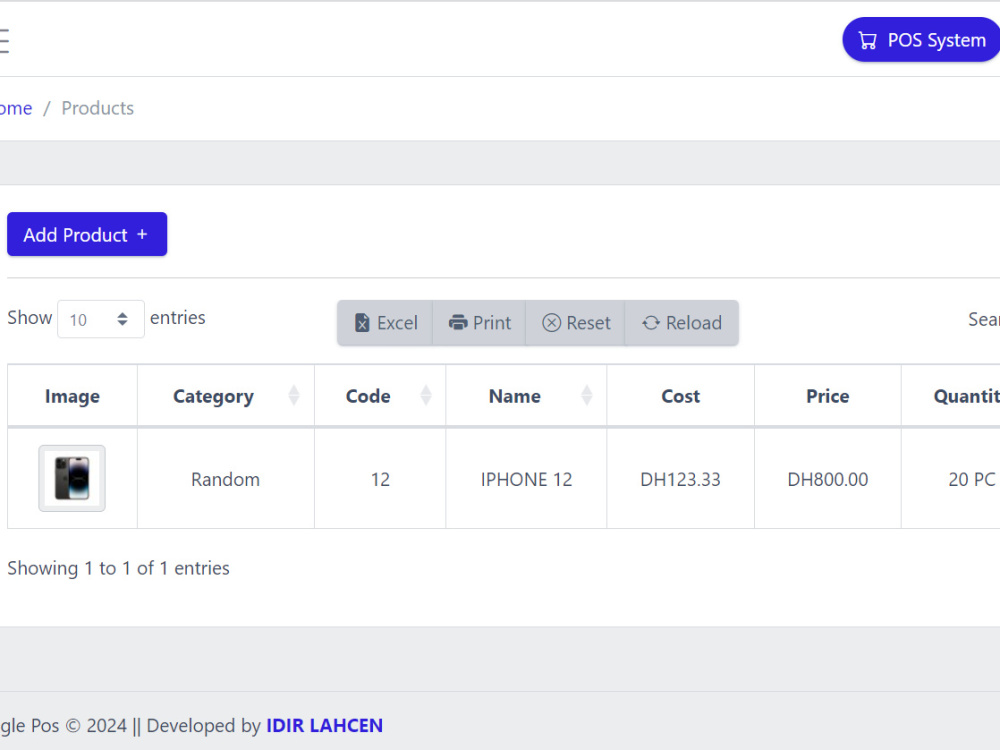Sort by Name column
1000x750 pixels.
click(x=526, y=396)
